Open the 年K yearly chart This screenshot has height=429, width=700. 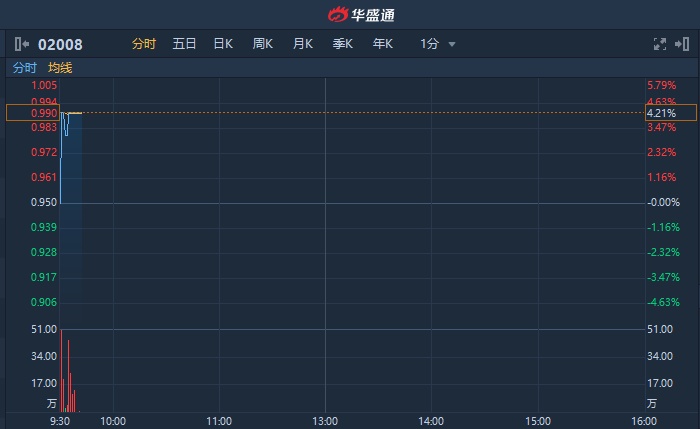(x=383, y=44)
